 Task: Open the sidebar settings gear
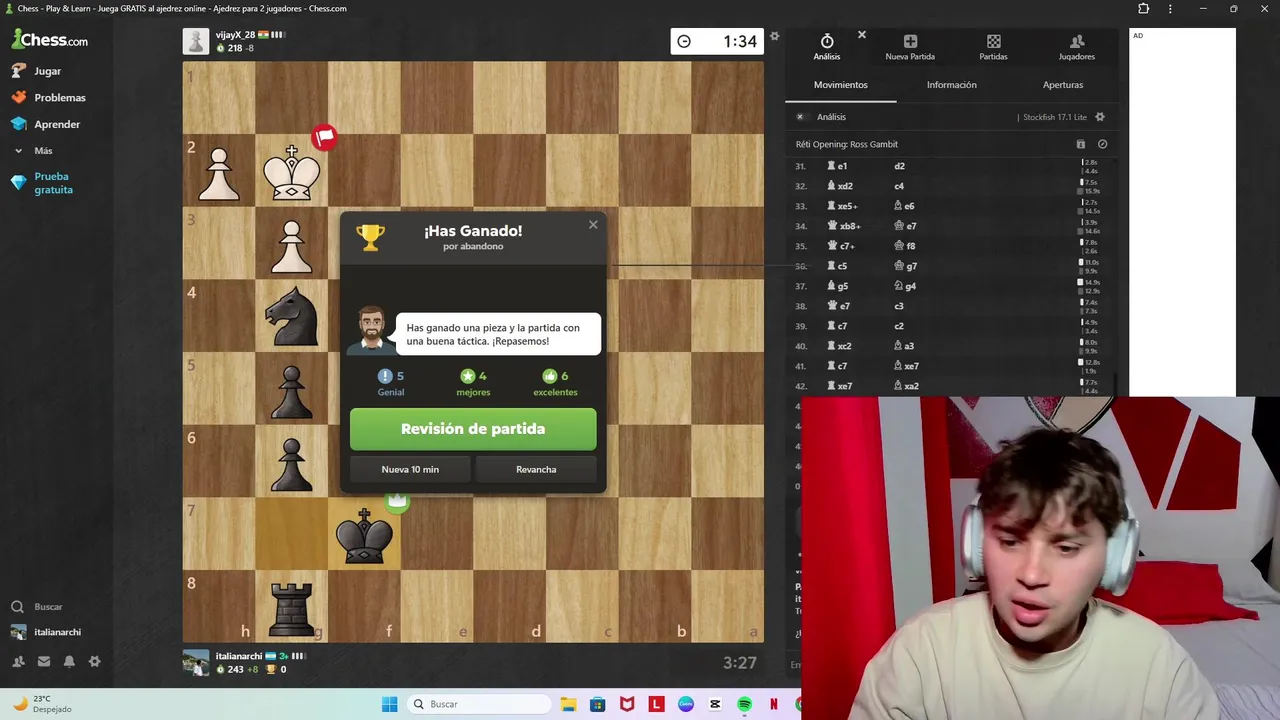(94, 661)
